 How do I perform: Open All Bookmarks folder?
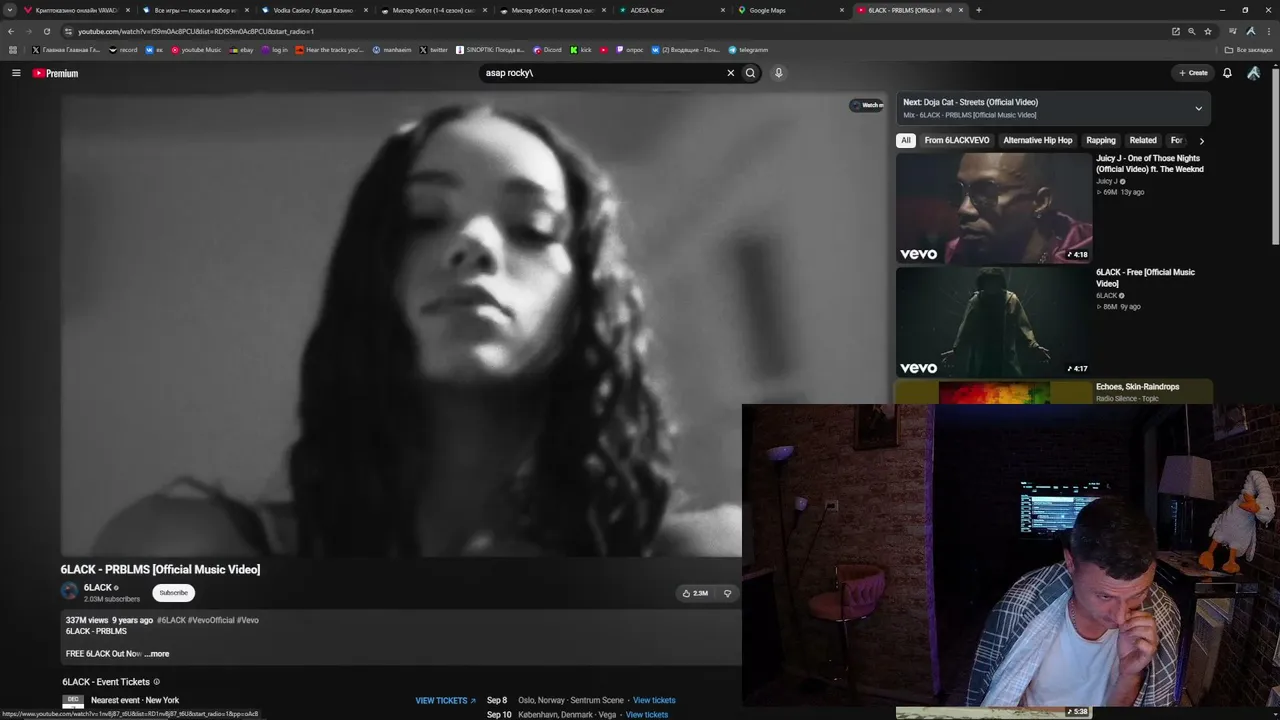point(1249,50)
